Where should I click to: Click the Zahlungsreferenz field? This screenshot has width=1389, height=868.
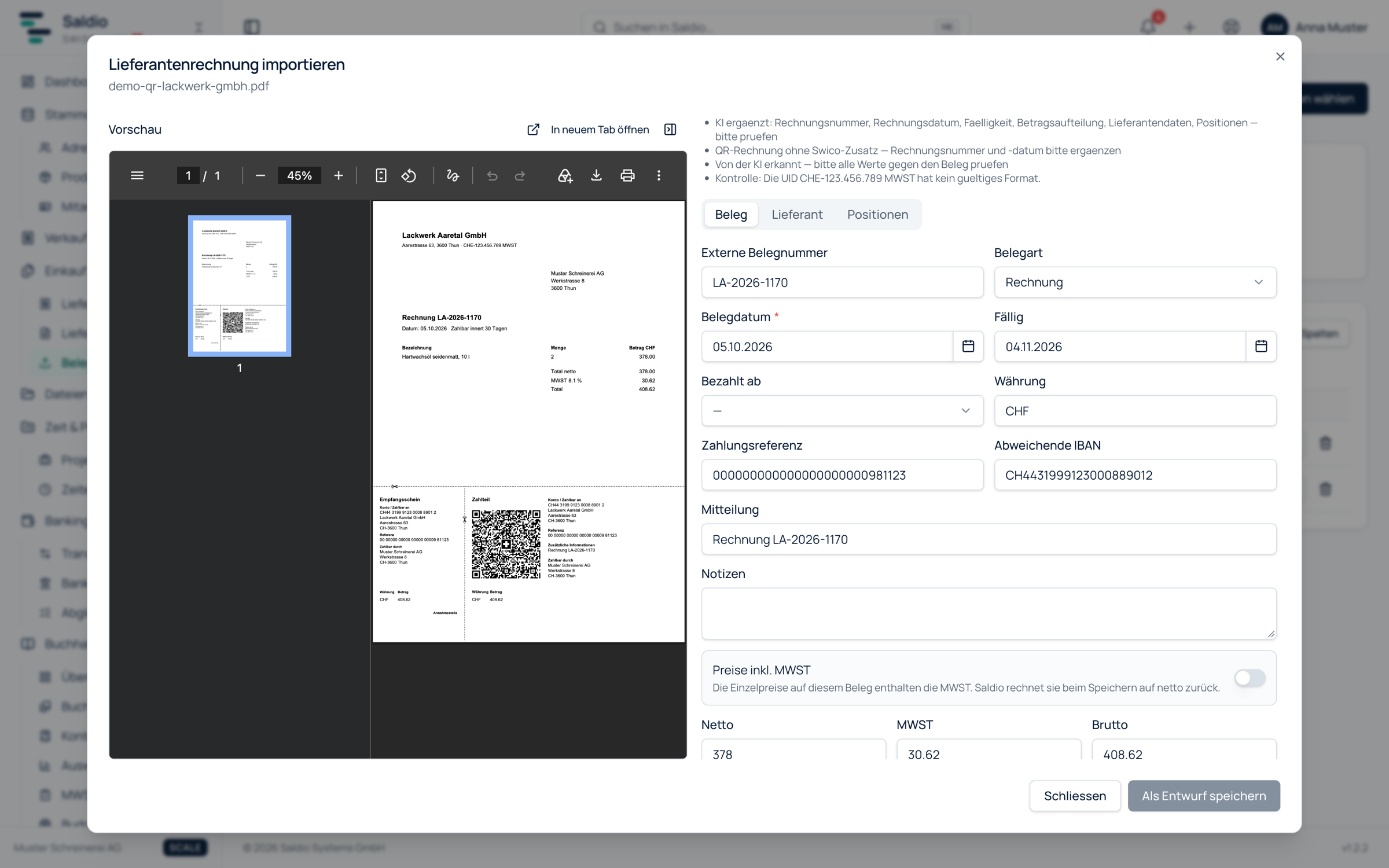(x=842, y=475)
